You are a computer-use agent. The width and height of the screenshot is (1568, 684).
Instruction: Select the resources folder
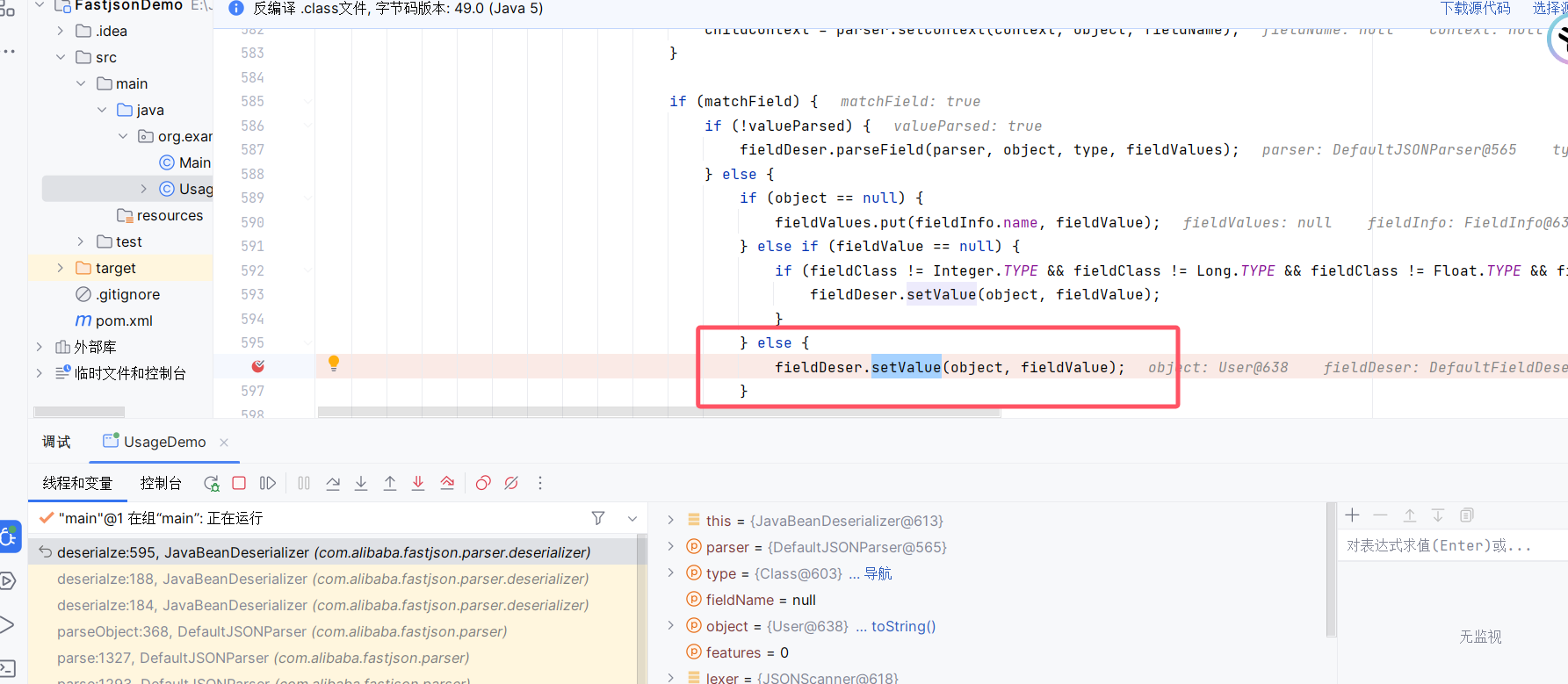[x=160, y=215]
